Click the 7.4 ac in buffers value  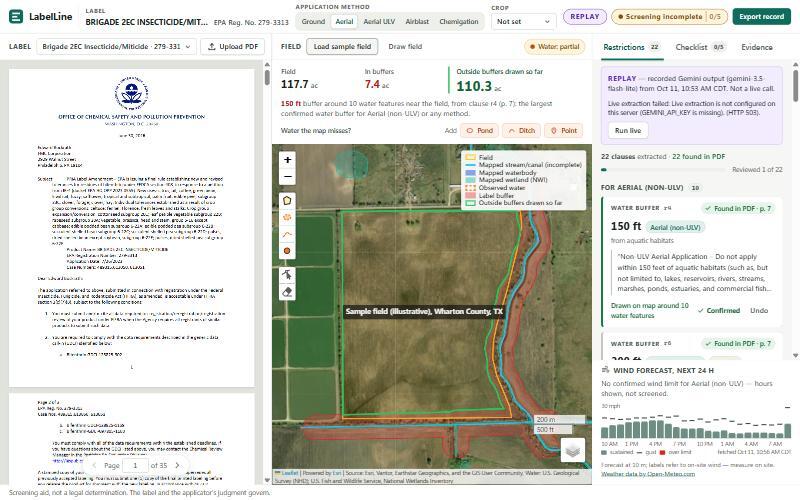click(377, 84)
